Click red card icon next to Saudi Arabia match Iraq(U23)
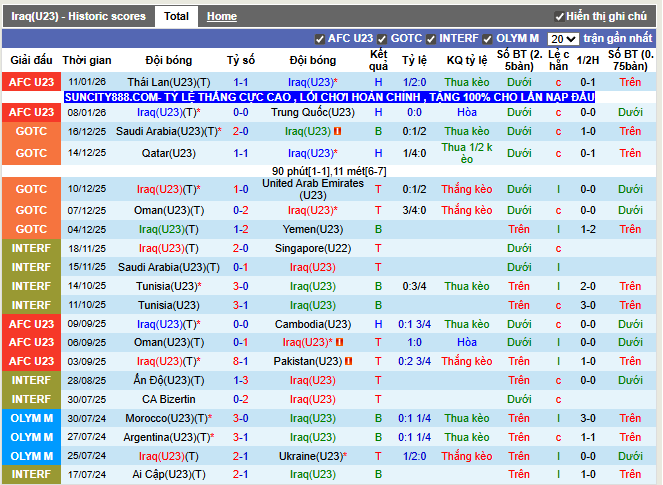 click(x=337, y=132)
